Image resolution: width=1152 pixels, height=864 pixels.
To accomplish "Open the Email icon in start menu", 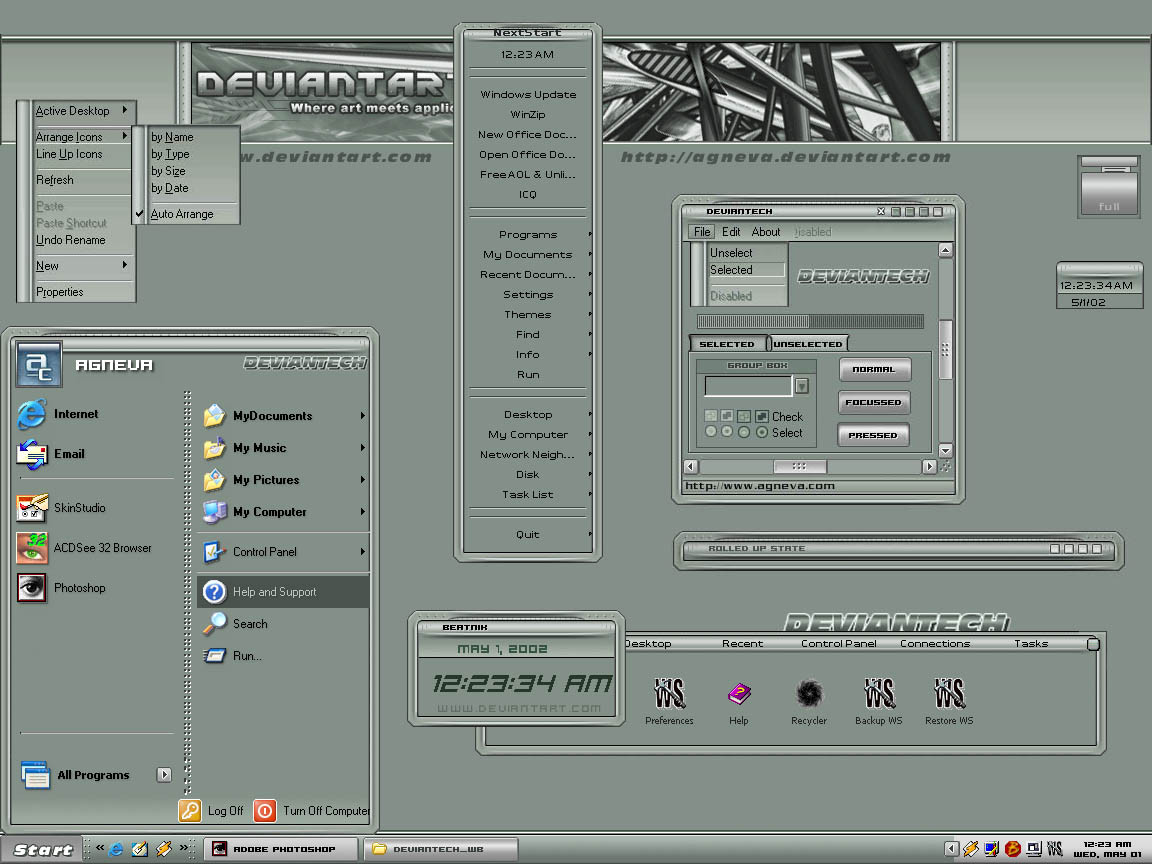I will click(x=32, y=454).
